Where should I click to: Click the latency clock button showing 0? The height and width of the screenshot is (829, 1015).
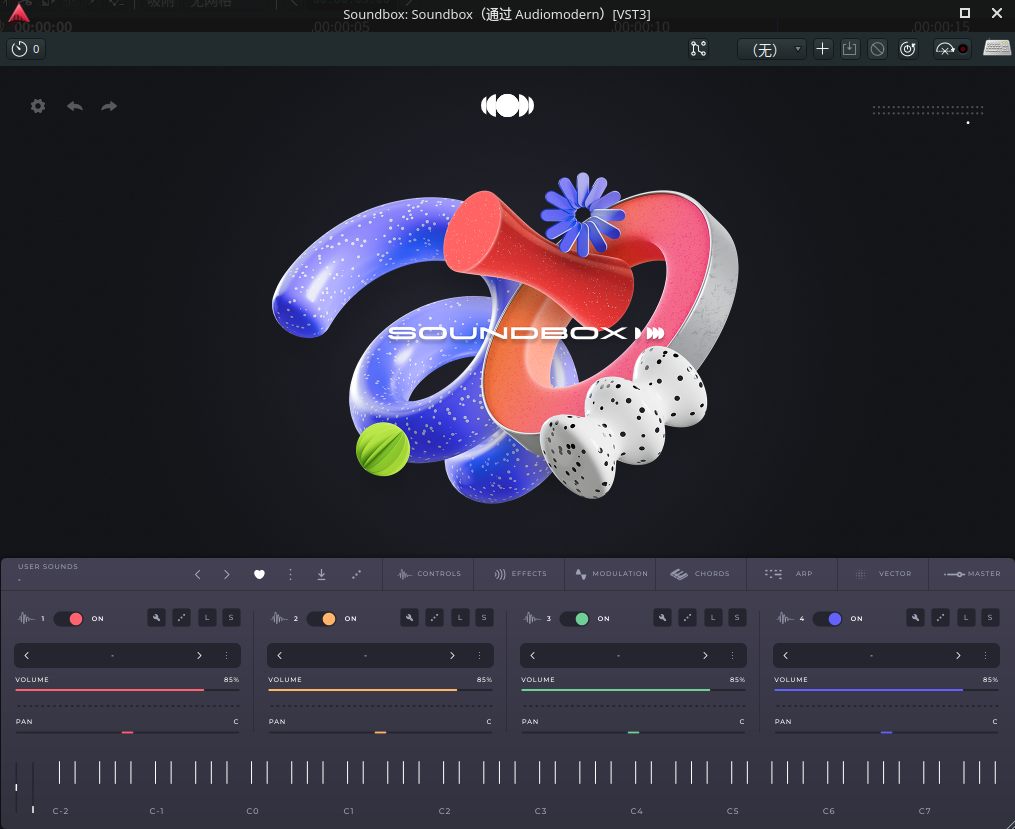26,49
